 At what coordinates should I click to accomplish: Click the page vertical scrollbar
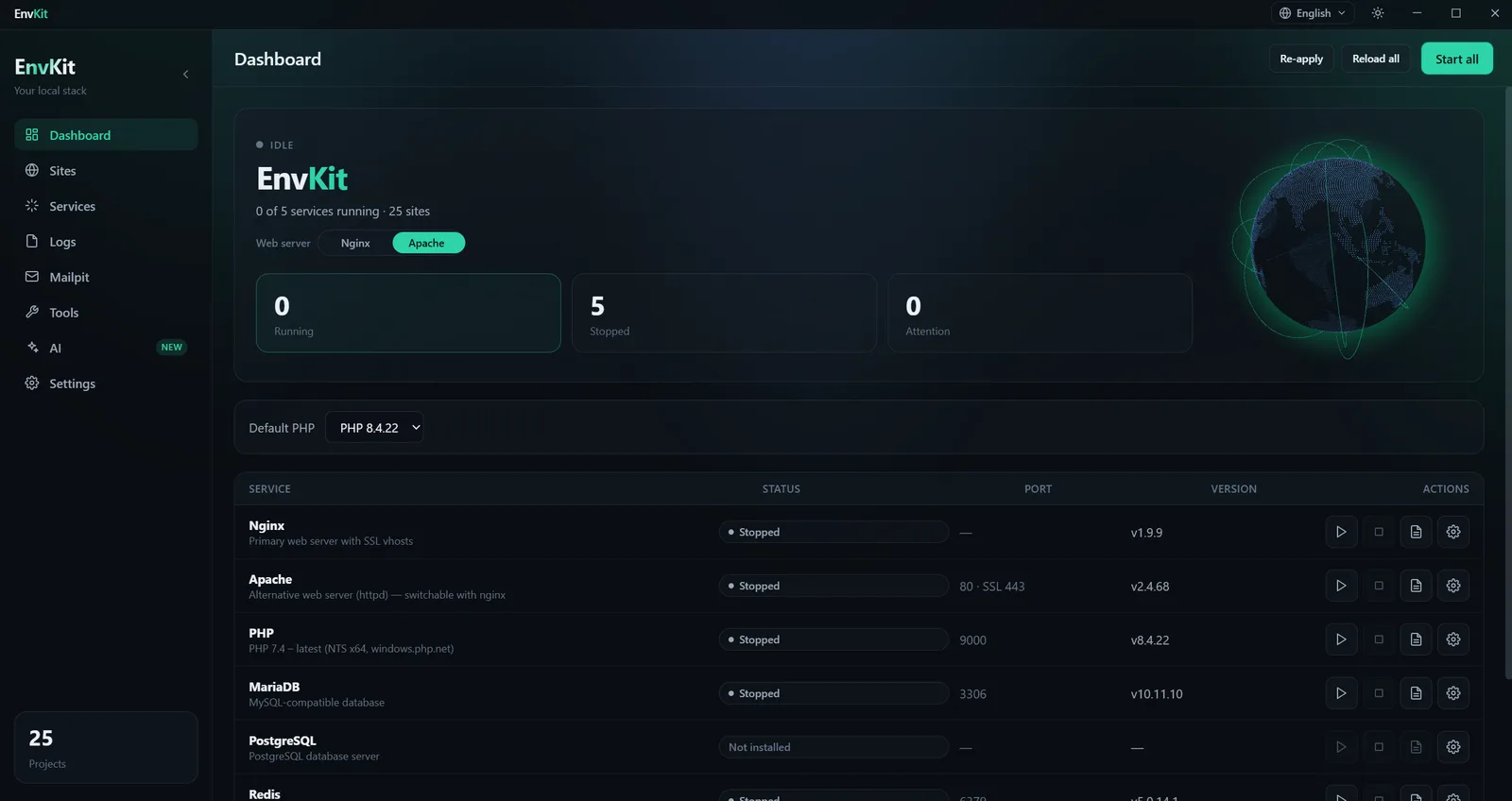[x=1508, y=383]
